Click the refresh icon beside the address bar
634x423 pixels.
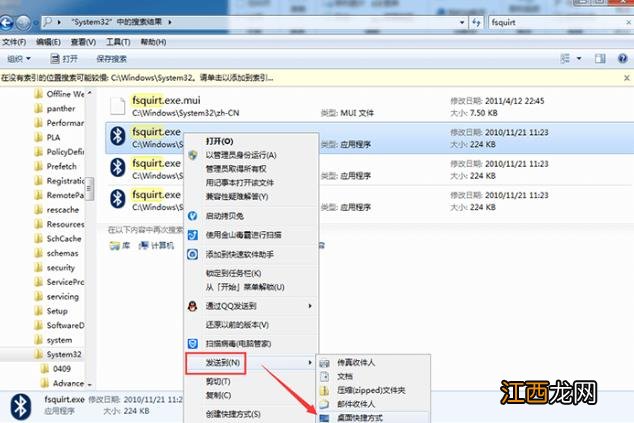[476, 23]
